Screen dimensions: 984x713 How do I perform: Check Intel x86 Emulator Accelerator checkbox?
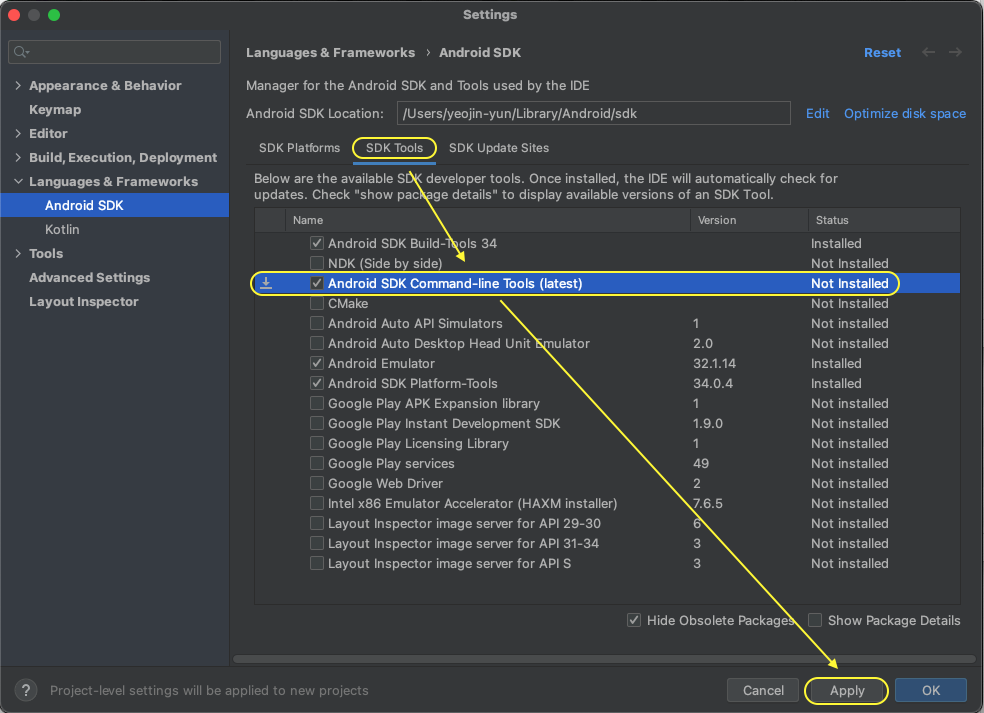tap(317, 503)
